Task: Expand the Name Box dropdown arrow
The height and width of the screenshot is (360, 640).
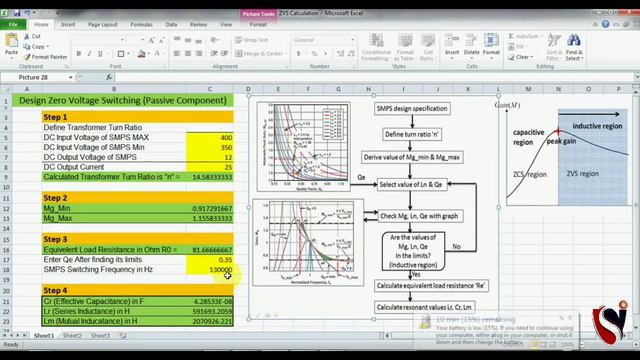Action: click(70, 77)
